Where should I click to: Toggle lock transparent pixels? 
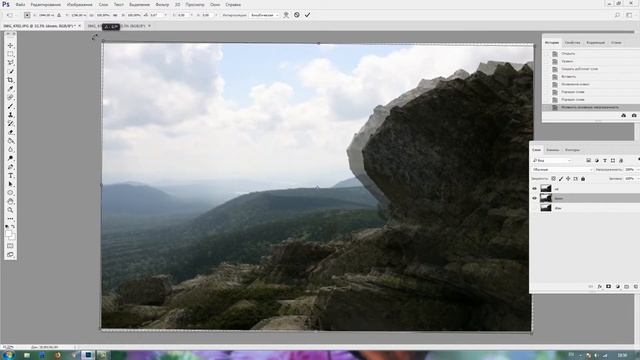(553, 179)
